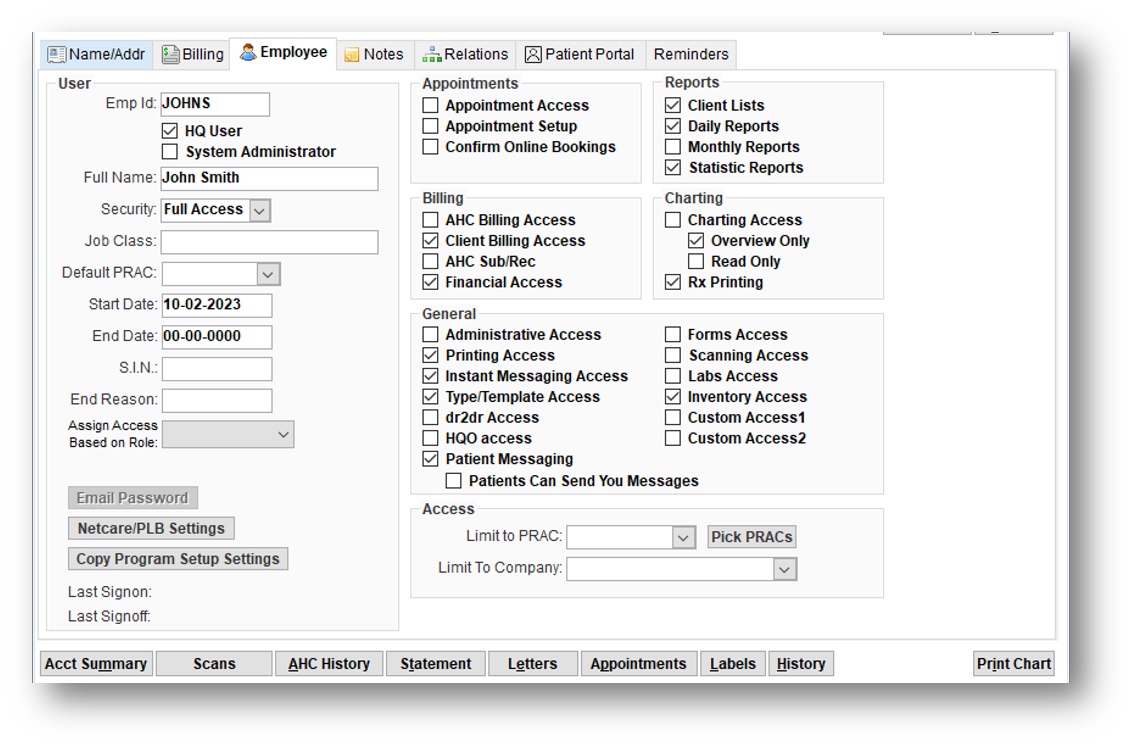
Task: Toggle Financial Access checkbox
Action: tap(431, 282)
